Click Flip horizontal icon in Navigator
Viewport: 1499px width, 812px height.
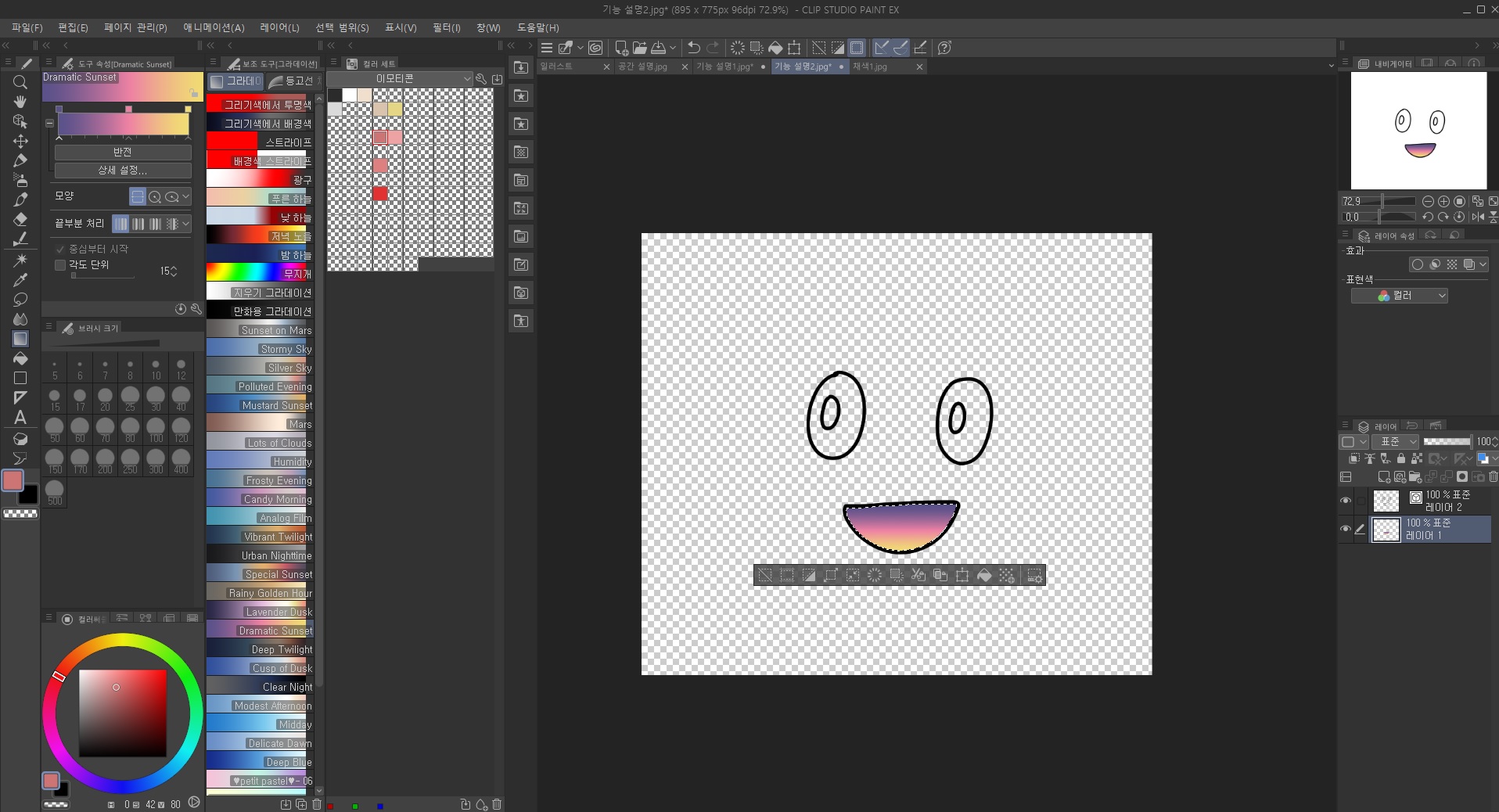1477,217
